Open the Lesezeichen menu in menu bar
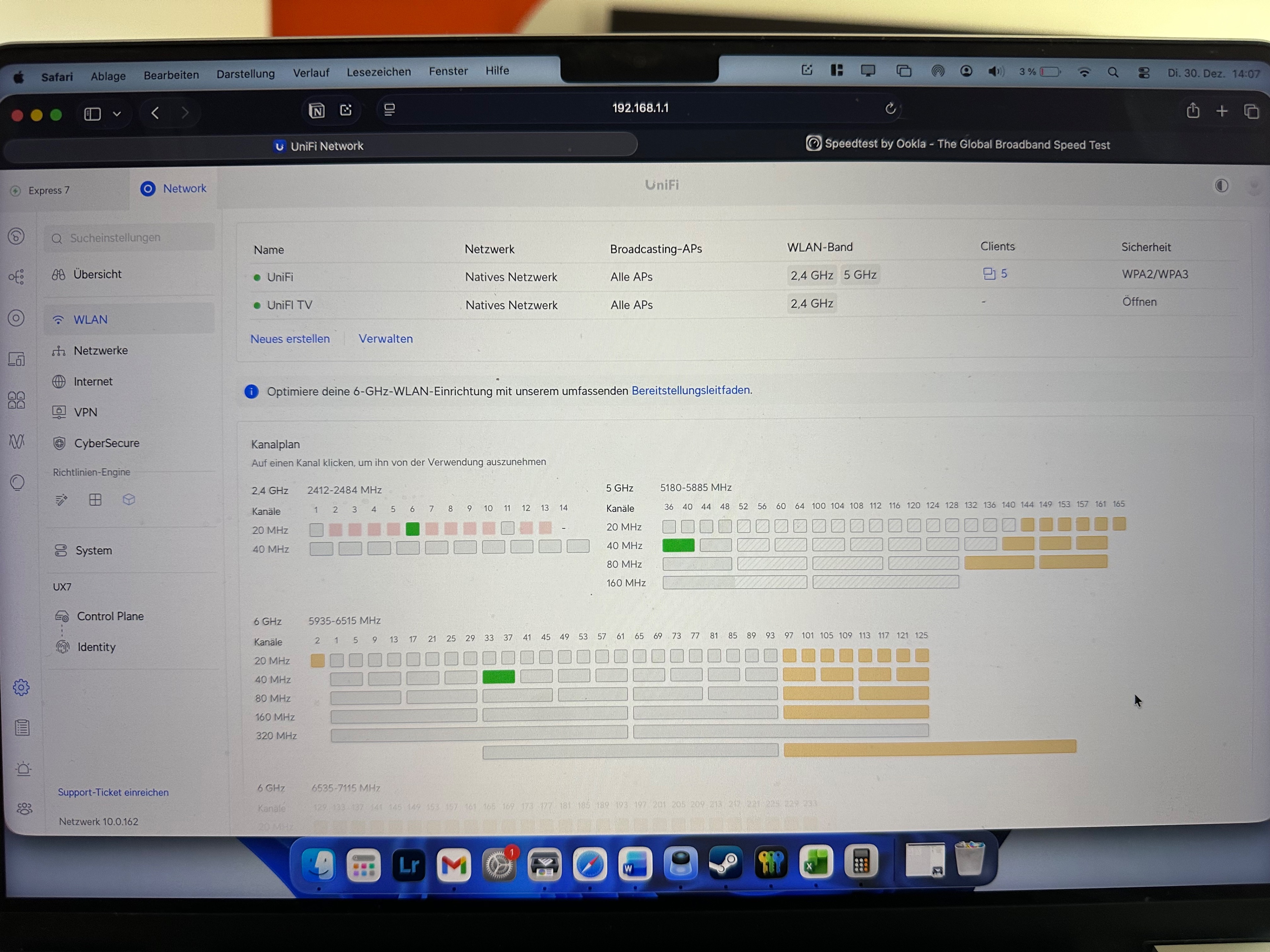 tap(378, 72)
